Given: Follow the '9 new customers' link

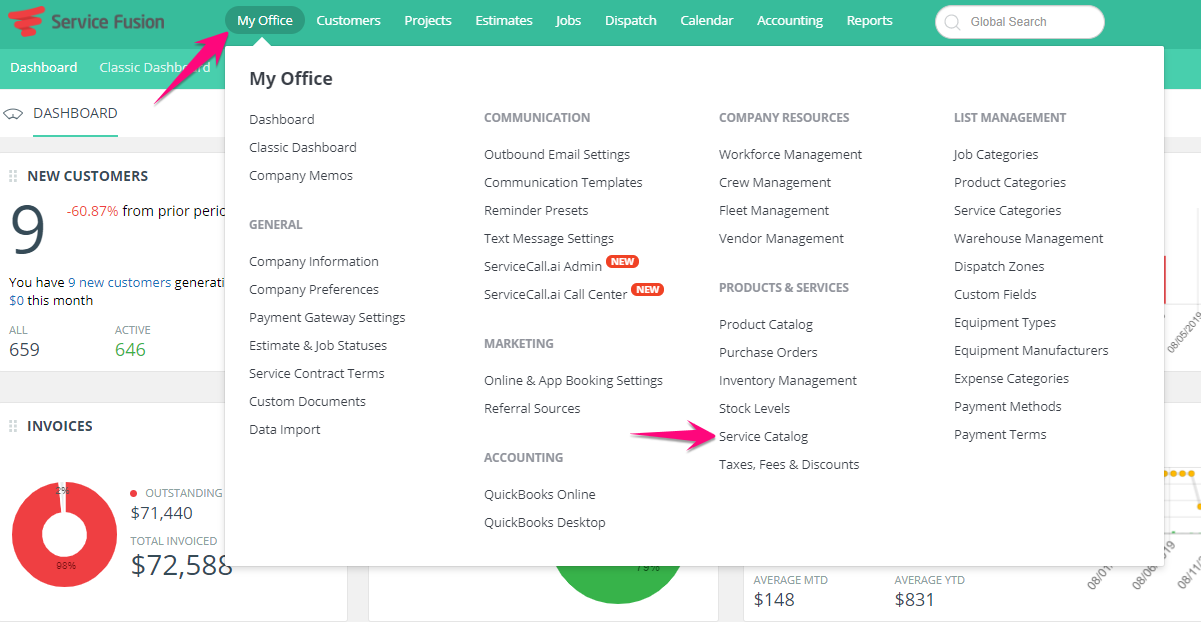Looking at the screenshot, I should coord(119,283).
